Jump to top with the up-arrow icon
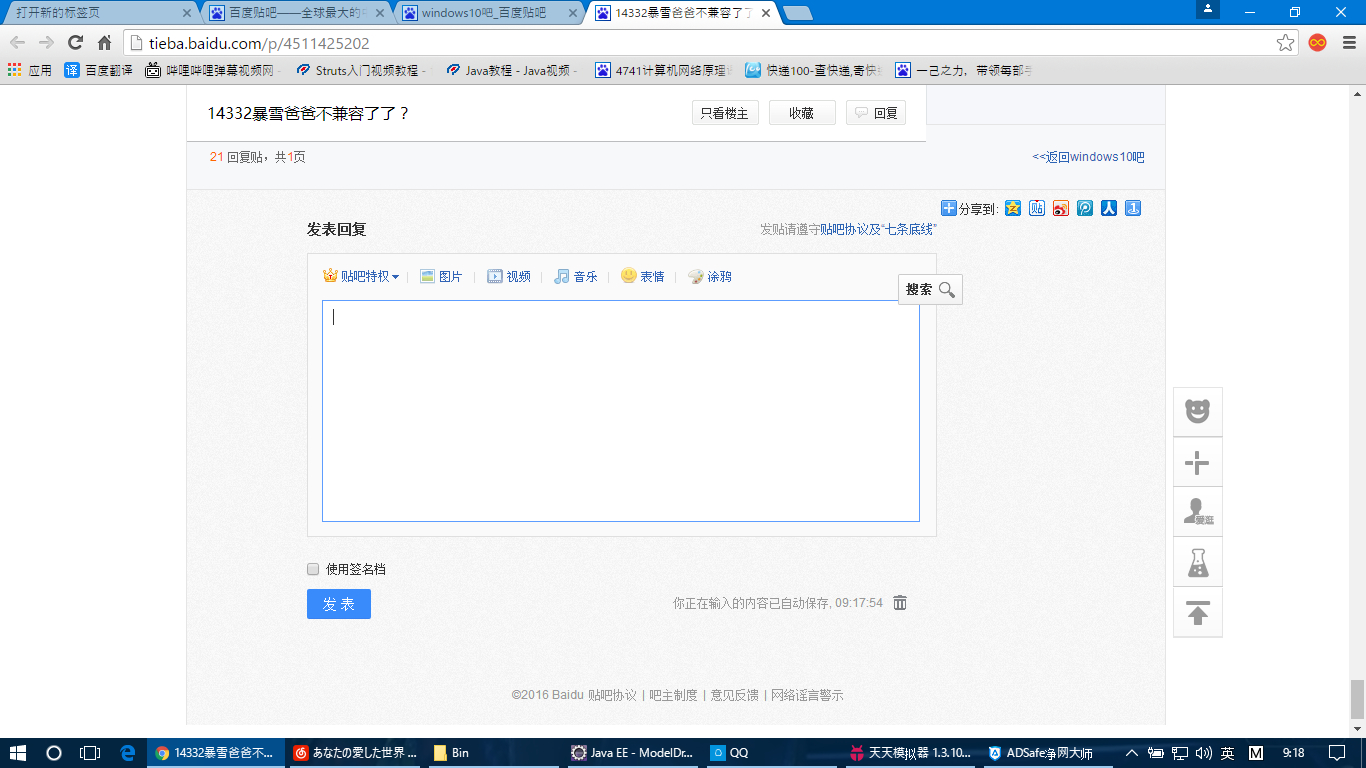This screenshot has width=1366, height=768. [1197, 612]
